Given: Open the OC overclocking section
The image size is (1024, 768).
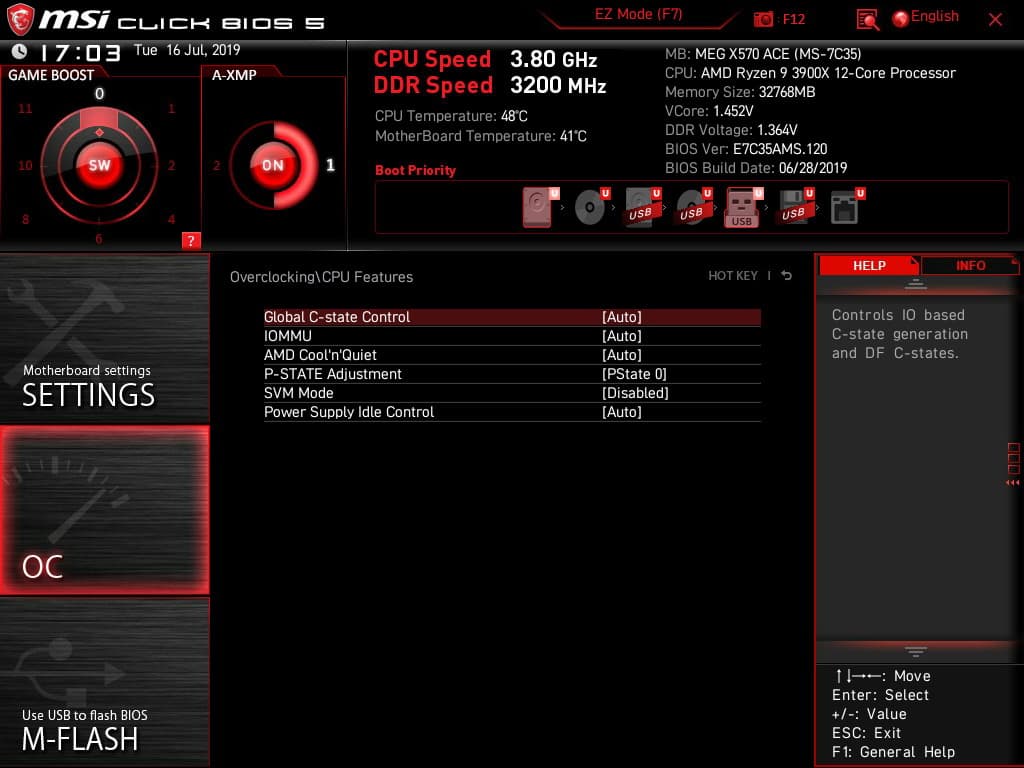Looking at the screenshot, I should tap(104, 510).
